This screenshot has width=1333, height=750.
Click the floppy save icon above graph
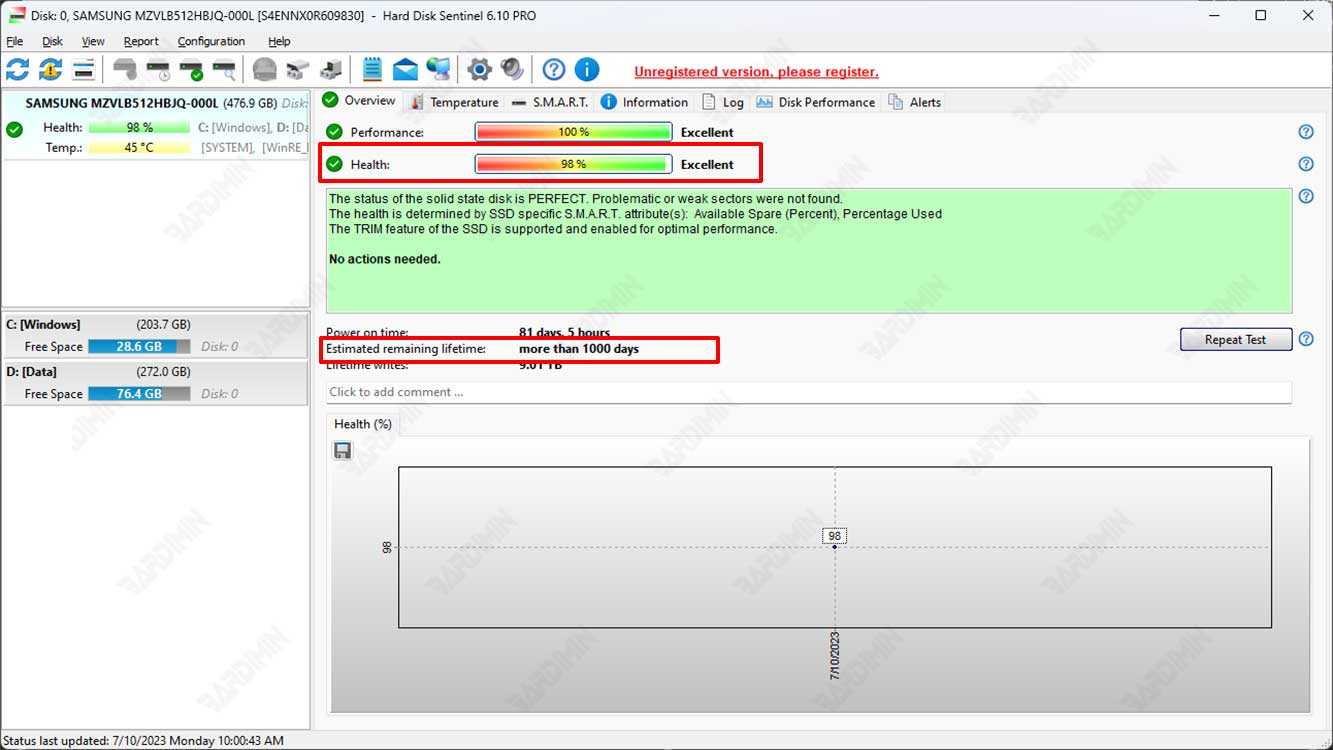point(342,451)
